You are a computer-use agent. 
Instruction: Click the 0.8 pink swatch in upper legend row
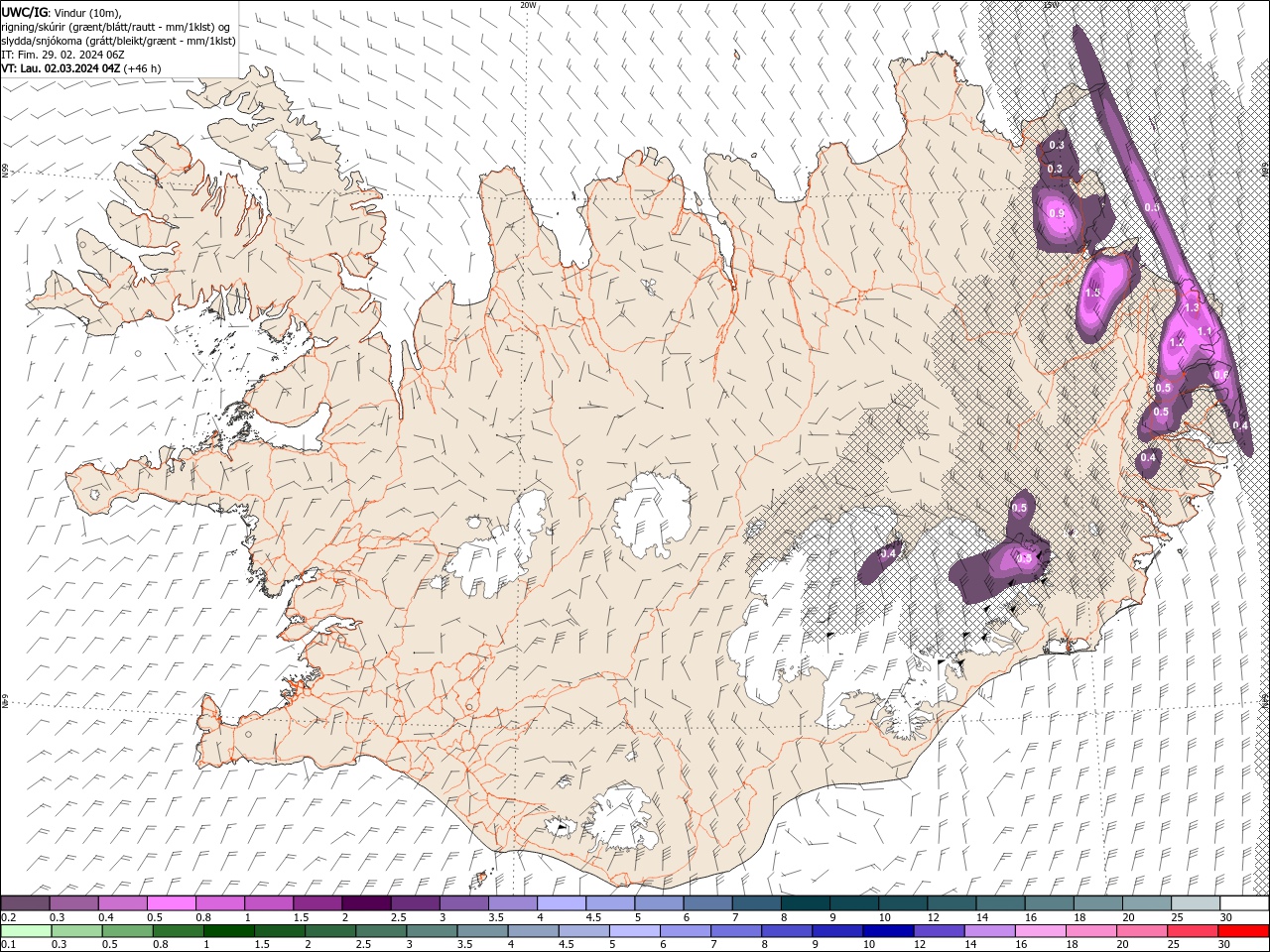click(x=219, y=902)
